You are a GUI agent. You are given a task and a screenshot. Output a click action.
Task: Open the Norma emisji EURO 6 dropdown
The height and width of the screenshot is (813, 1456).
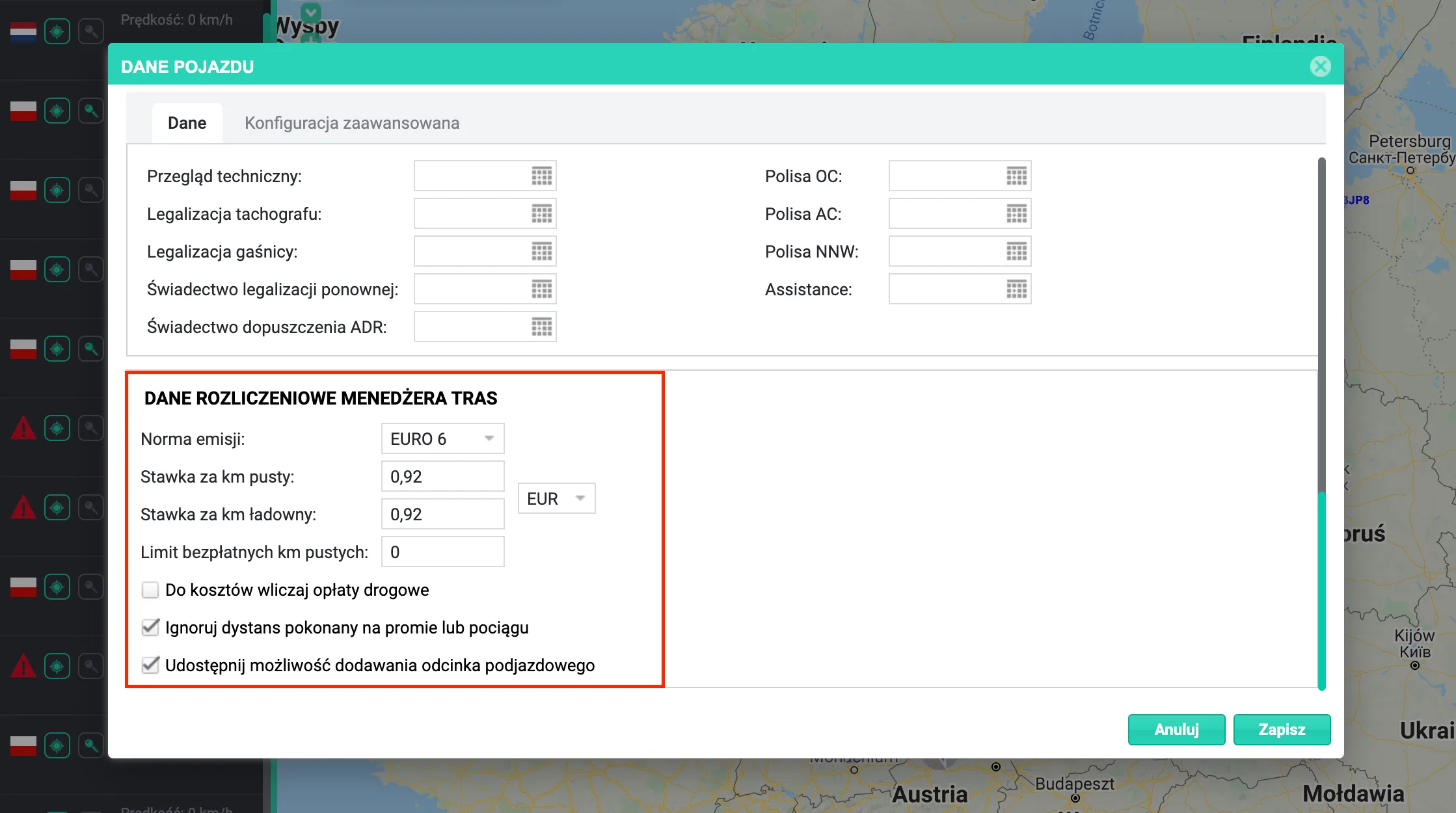point(442,439)
